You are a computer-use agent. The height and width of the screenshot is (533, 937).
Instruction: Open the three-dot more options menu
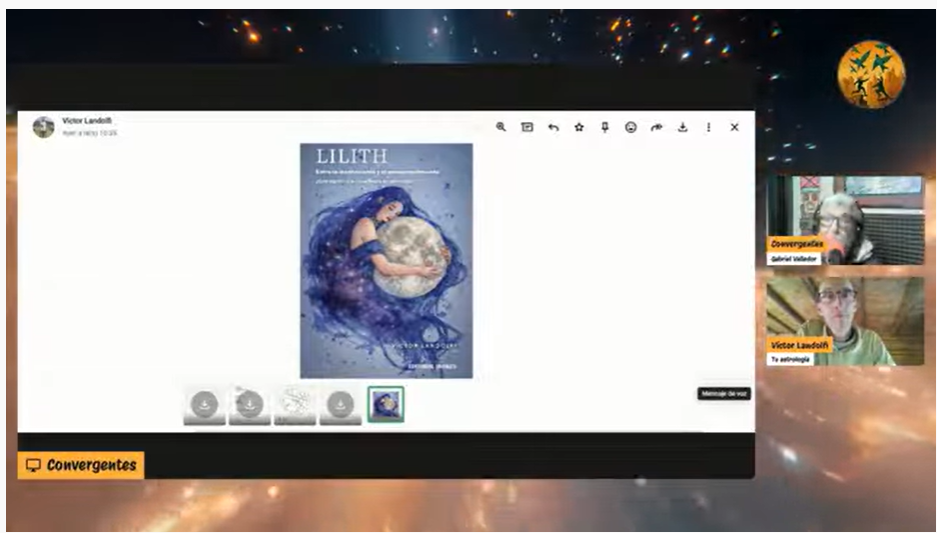[x=709, y=127]
